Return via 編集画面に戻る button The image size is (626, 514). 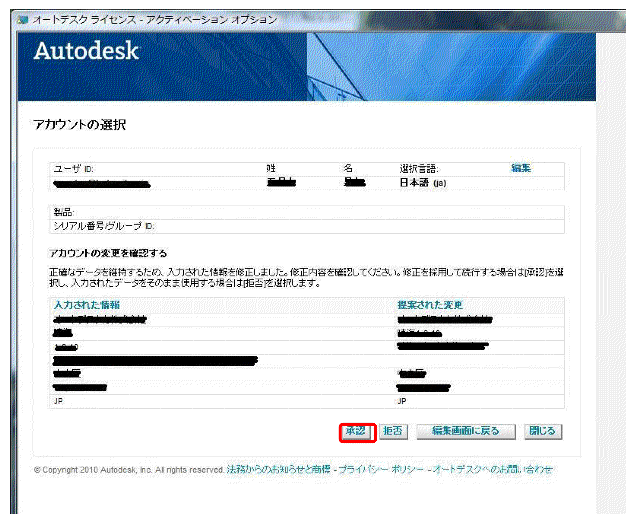466,431
